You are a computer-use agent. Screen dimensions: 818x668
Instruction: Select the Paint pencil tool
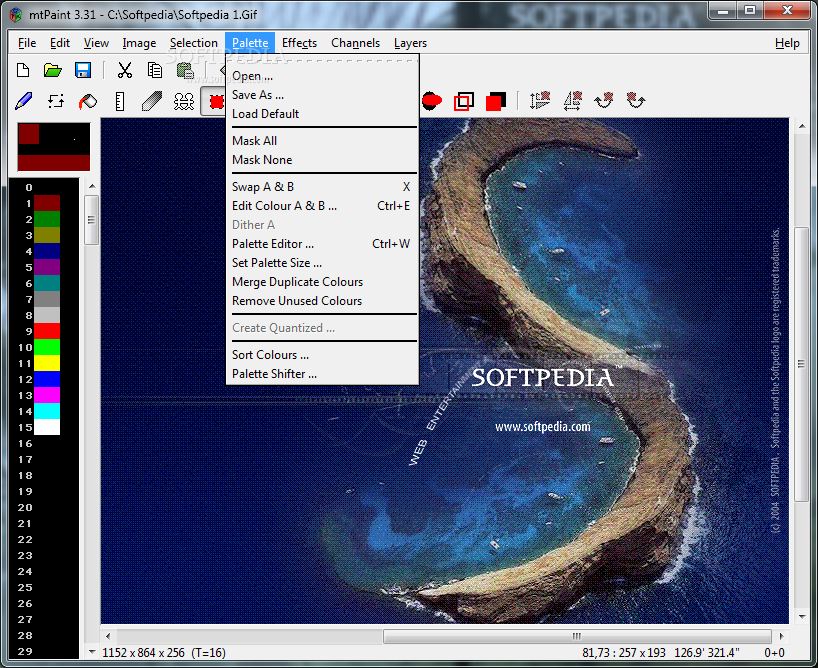(x=23, y=101)
